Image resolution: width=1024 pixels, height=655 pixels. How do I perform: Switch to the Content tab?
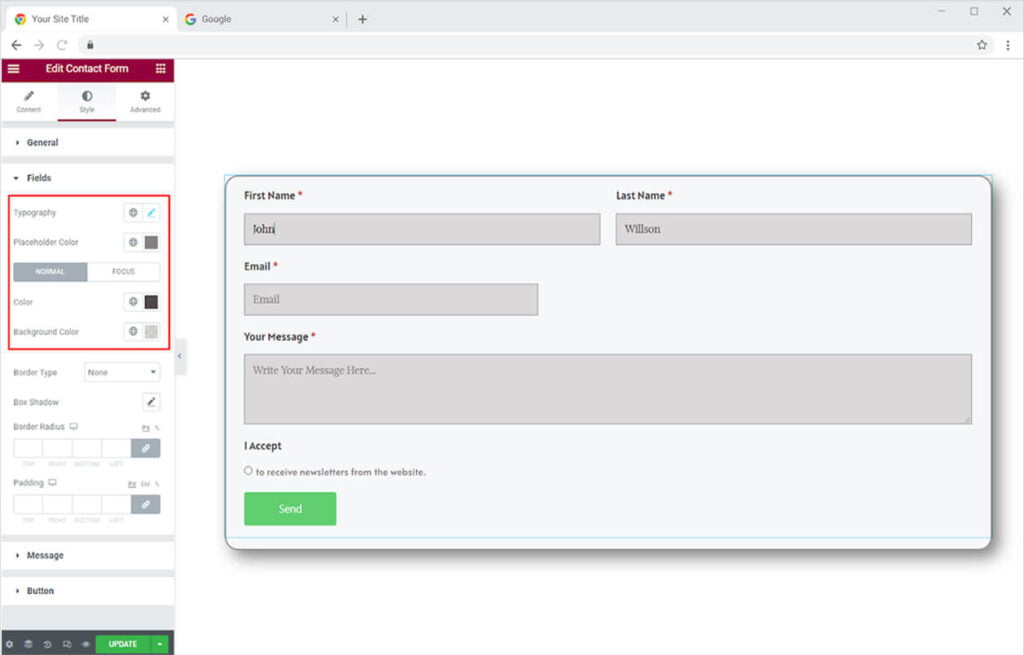[29, 101]
